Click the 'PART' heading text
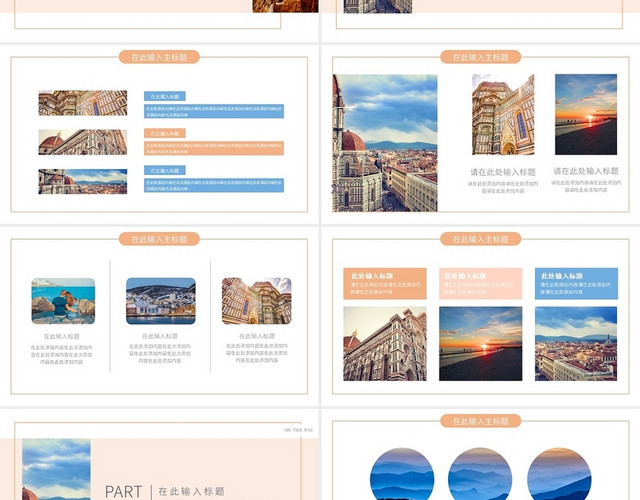This screenshot has height=500, width=640. pyautogui.click(x=124, y=491)
